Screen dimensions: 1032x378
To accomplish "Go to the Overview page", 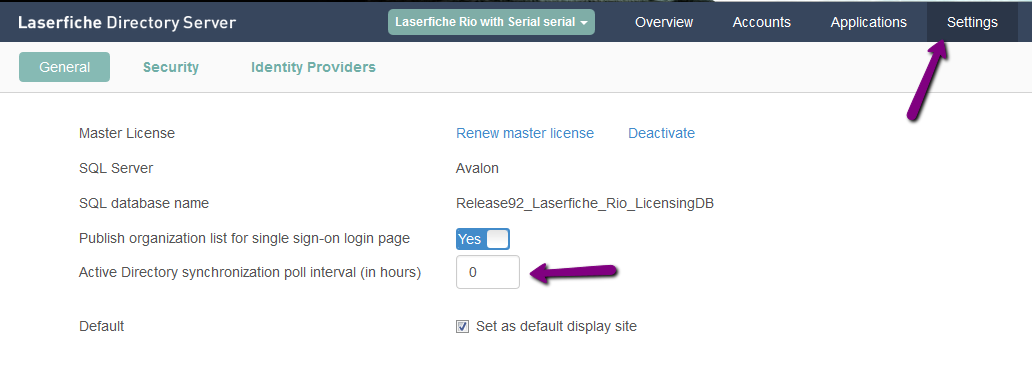I will tap(663, 22).
